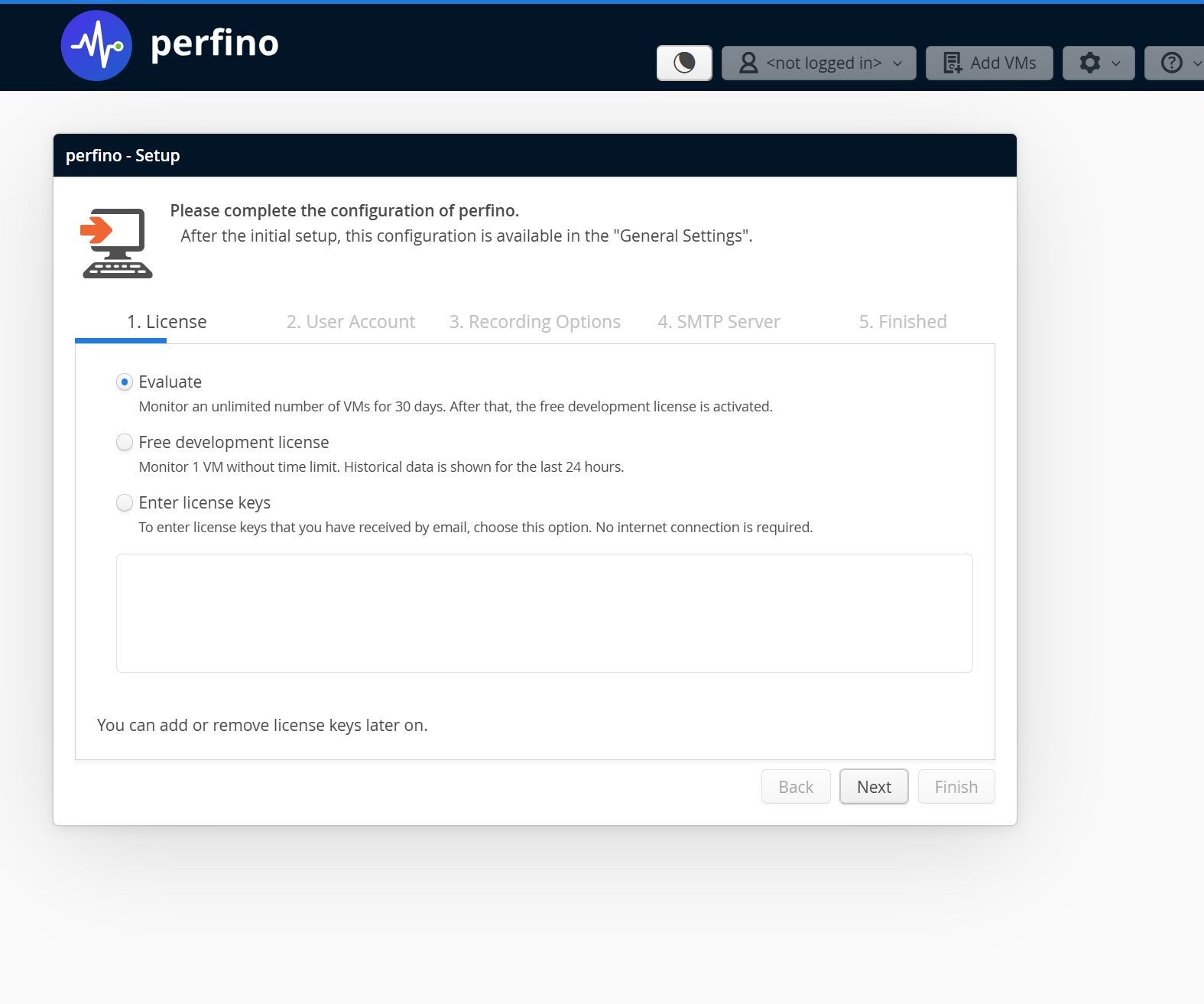Viewport: 1204px width, 1004px height.
Task: Open the Recording Options tab
Action: [x=534, y=322]
